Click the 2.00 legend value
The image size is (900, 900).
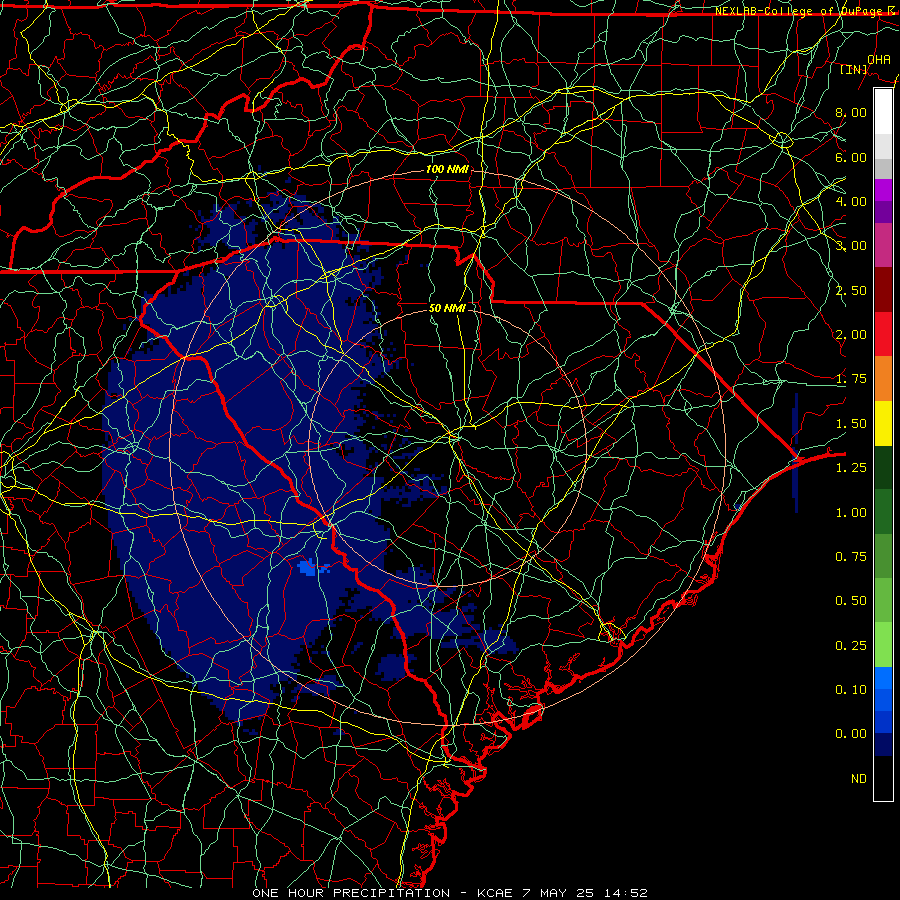[x=851, y=335]
